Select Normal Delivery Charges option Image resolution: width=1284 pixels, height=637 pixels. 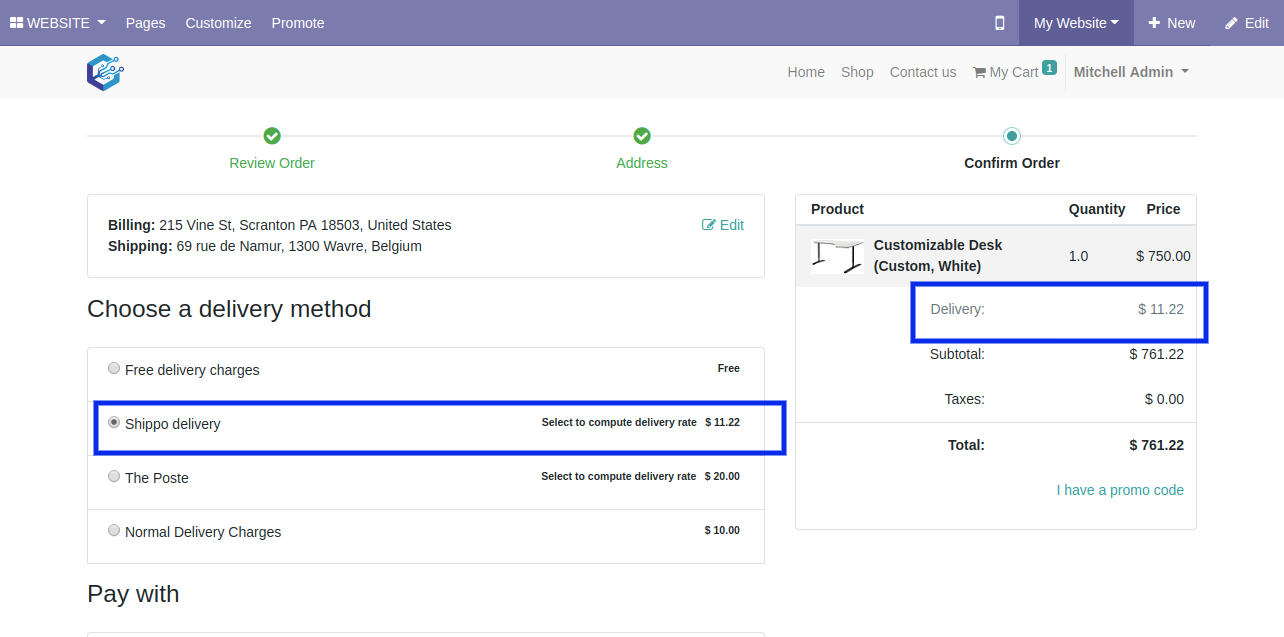[114, 530]
